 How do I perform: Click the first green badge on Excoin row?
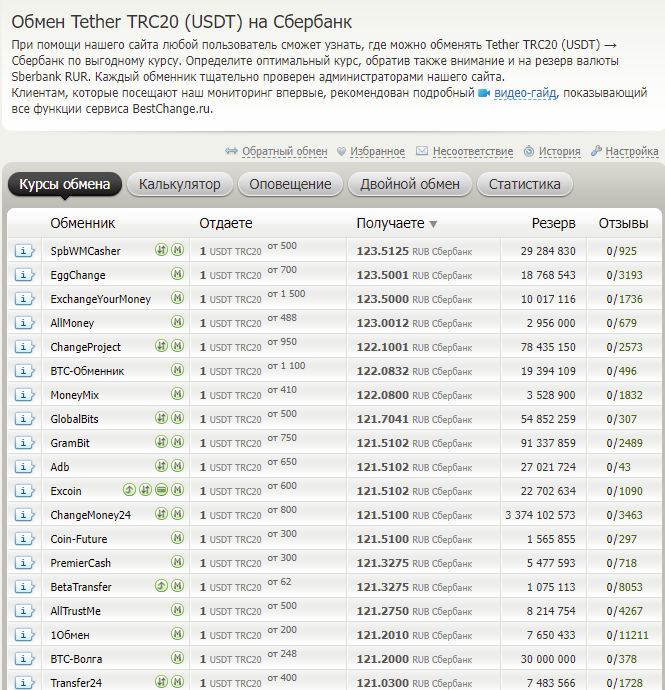pyautogui.click(x=129, y=491)
